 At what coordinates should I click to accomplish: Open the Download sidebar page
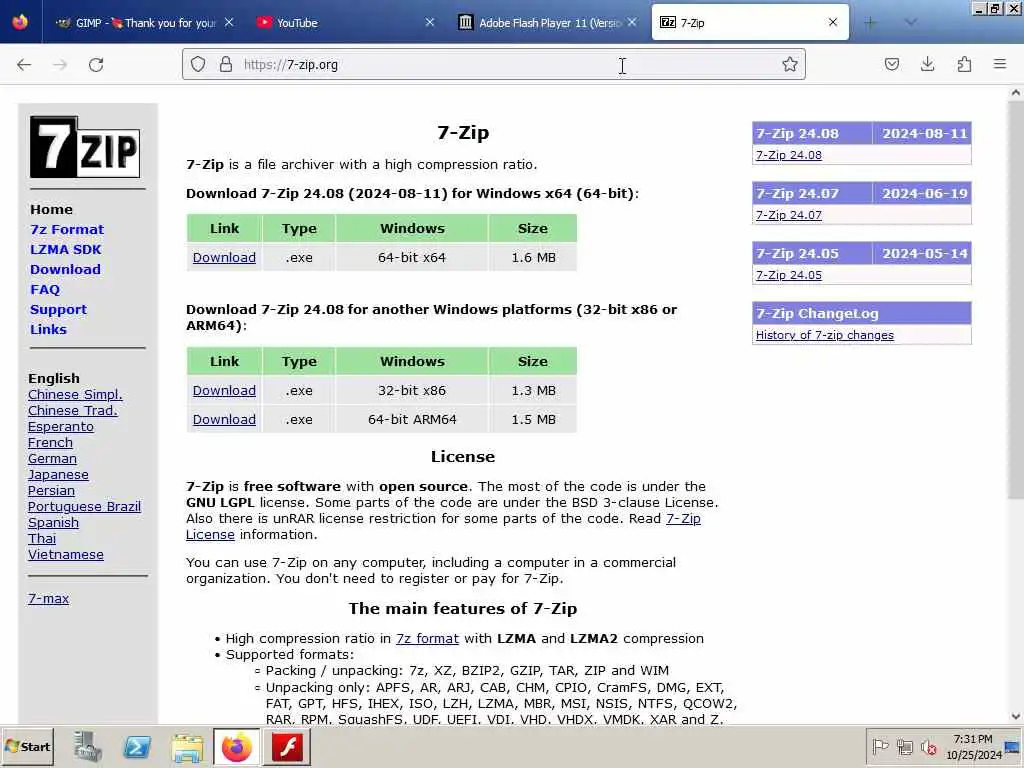click(65, 269)
